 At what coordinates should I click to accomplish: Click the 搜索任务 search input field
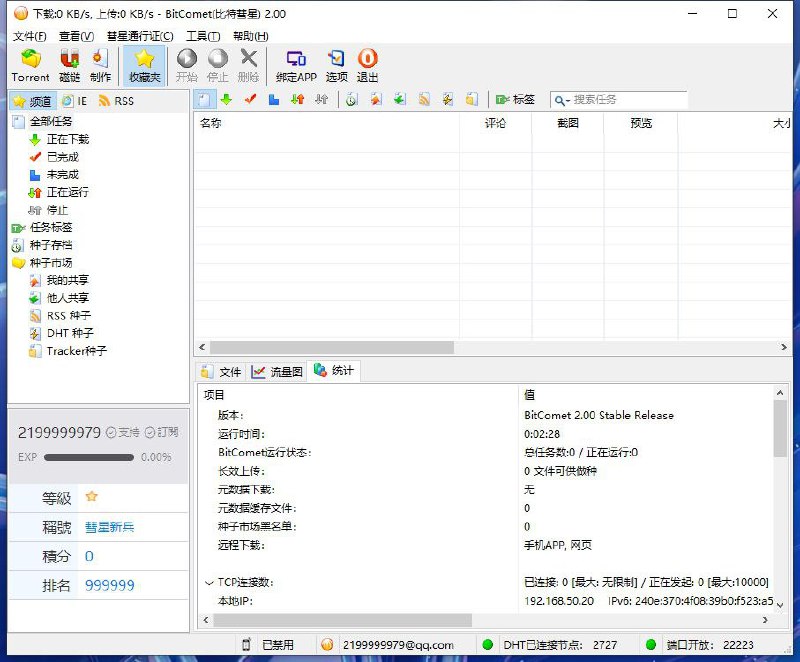point(628,100)
